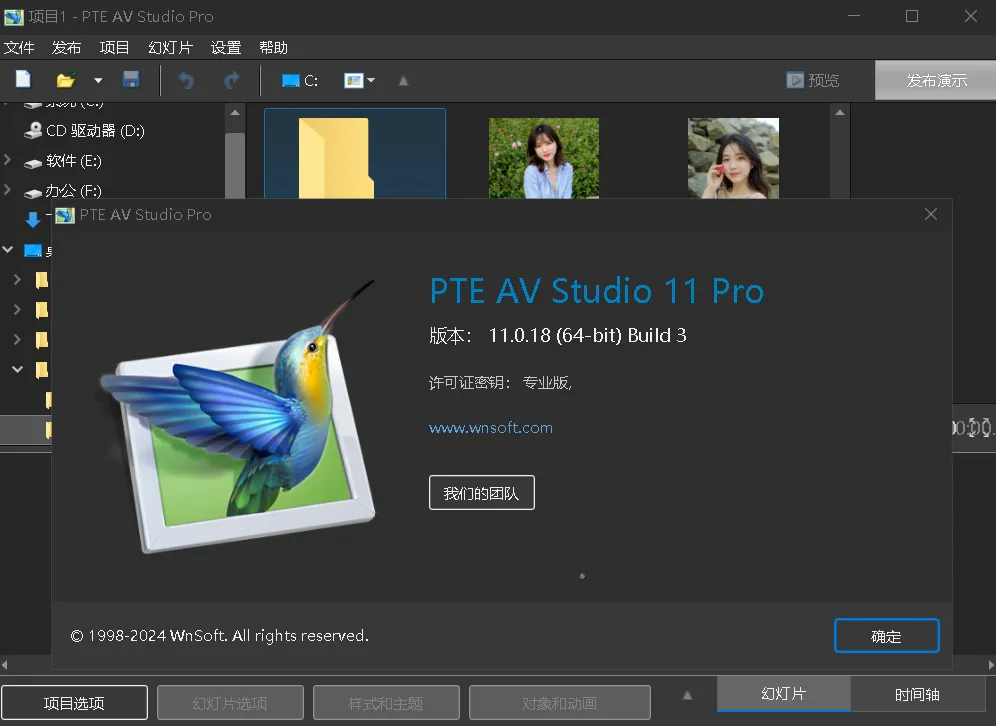This screenshot has height=726, width=996.
Task: Click the 许可证密钥 license text
Action: click(x=501, y=382)
